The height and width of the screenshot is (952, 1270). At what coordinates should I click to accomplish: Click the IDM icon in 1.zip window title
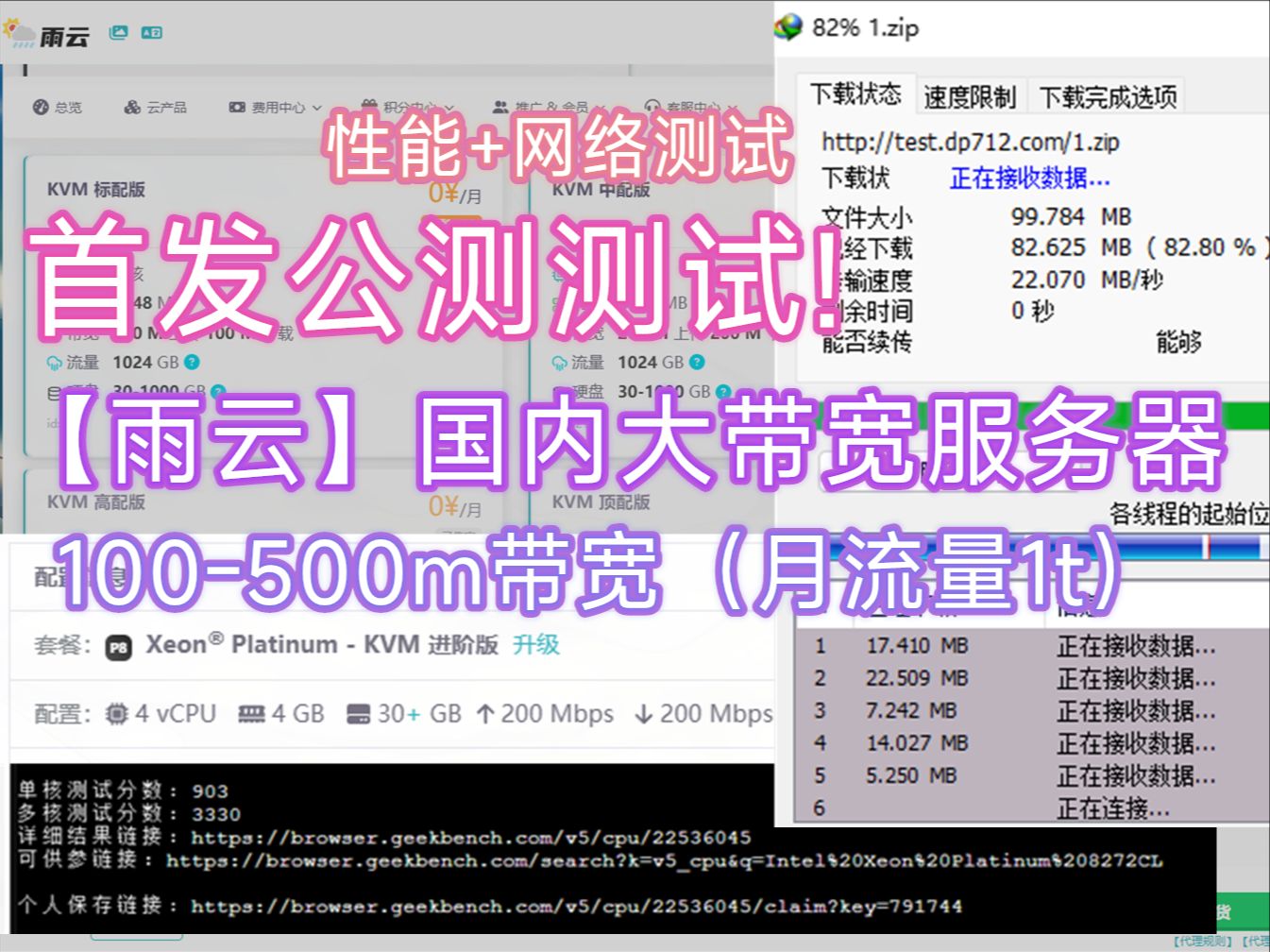[787, 27]
